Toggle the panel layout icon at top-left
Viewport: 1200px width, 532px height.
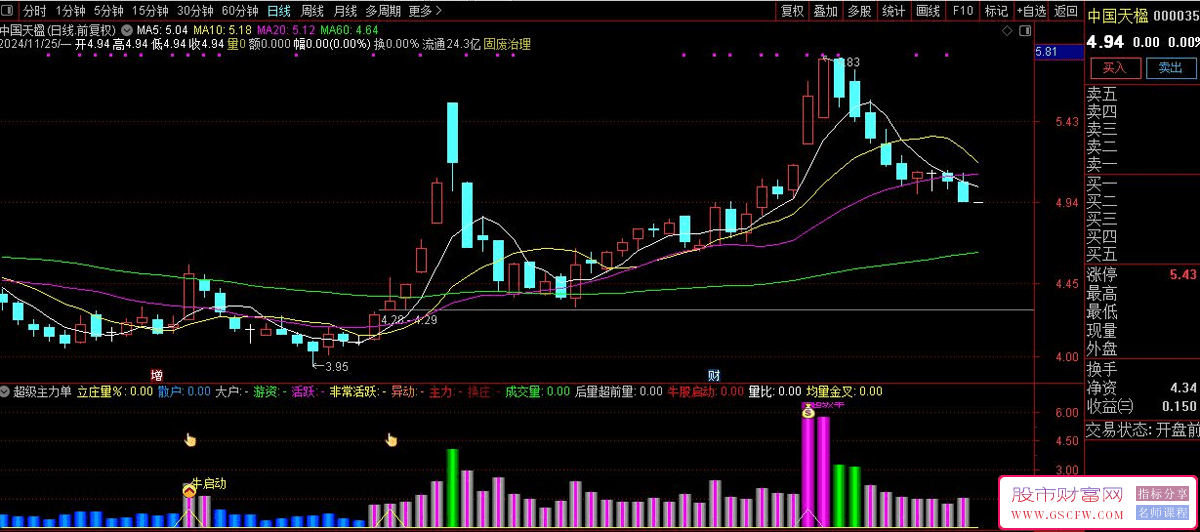(9, 11)
